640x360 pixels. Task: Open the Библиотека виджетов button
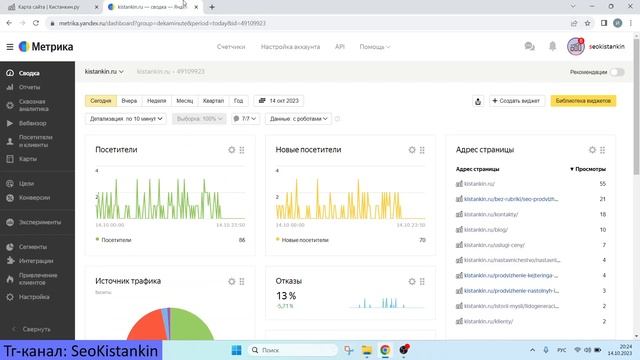point(583,101)
